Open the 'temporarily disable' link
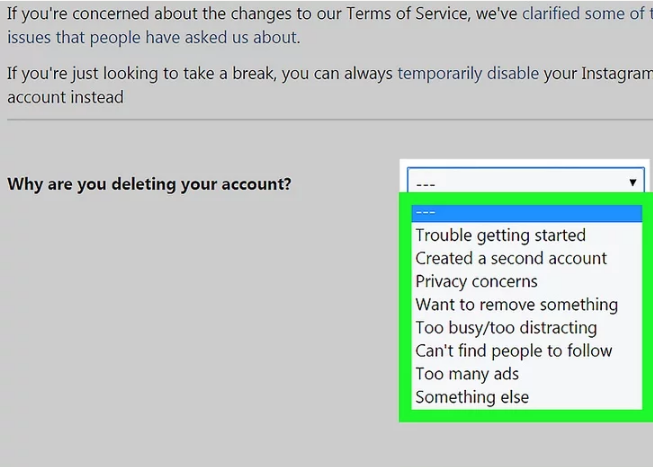The width and height of the screenshot is (653, 467). tap(468, 73)
